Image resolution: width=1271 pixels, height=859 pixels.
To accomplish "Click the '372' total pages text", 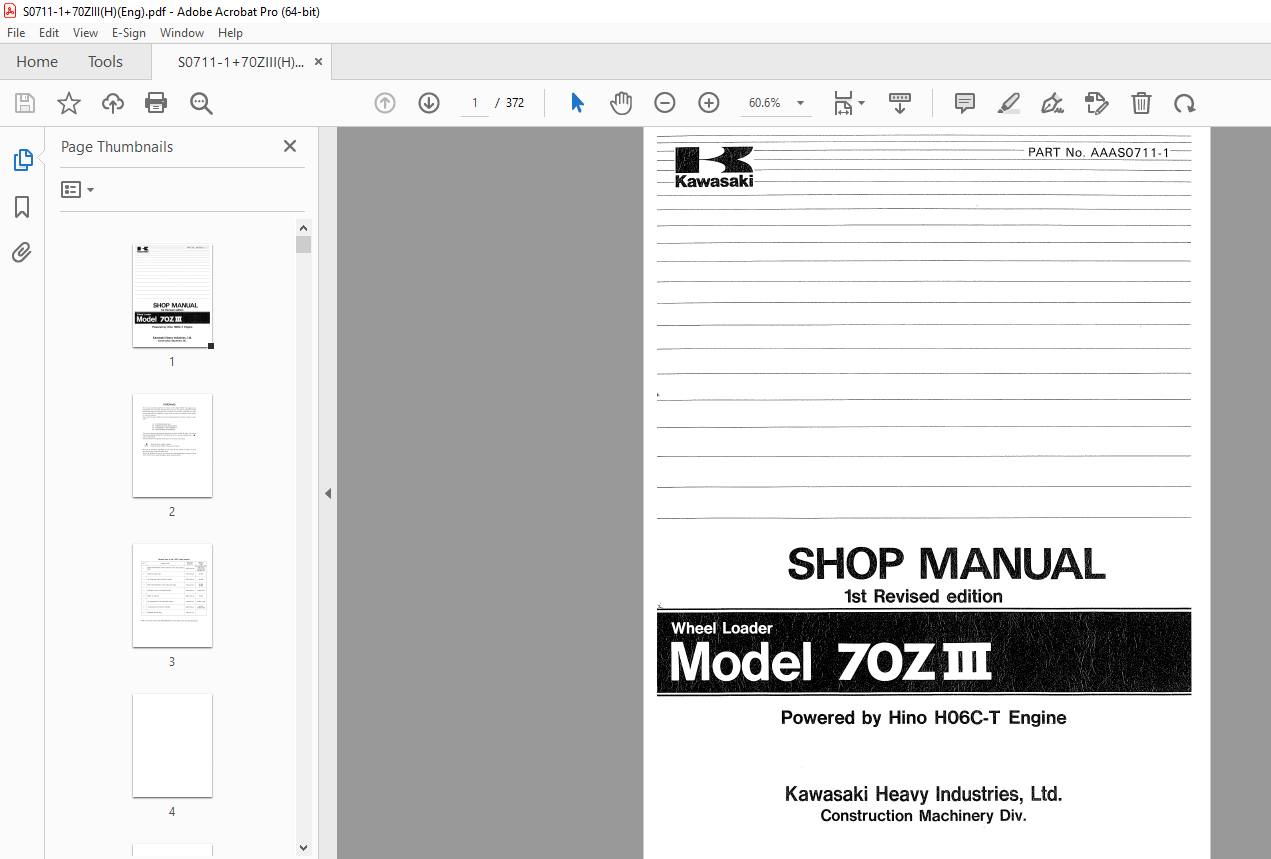I will point(515,103).
